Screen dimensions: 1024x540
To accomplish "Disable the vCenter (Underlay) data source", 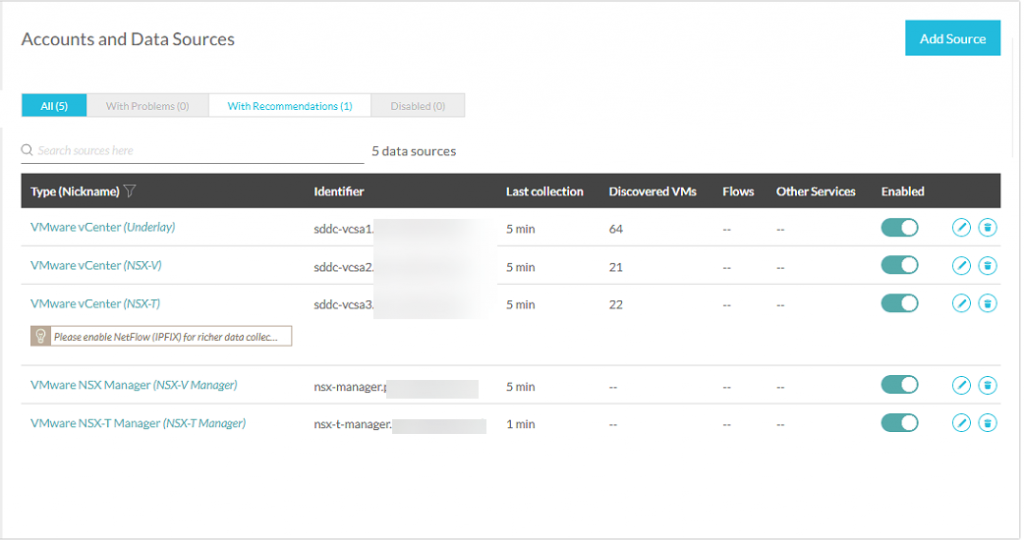I will pos(899,227).
